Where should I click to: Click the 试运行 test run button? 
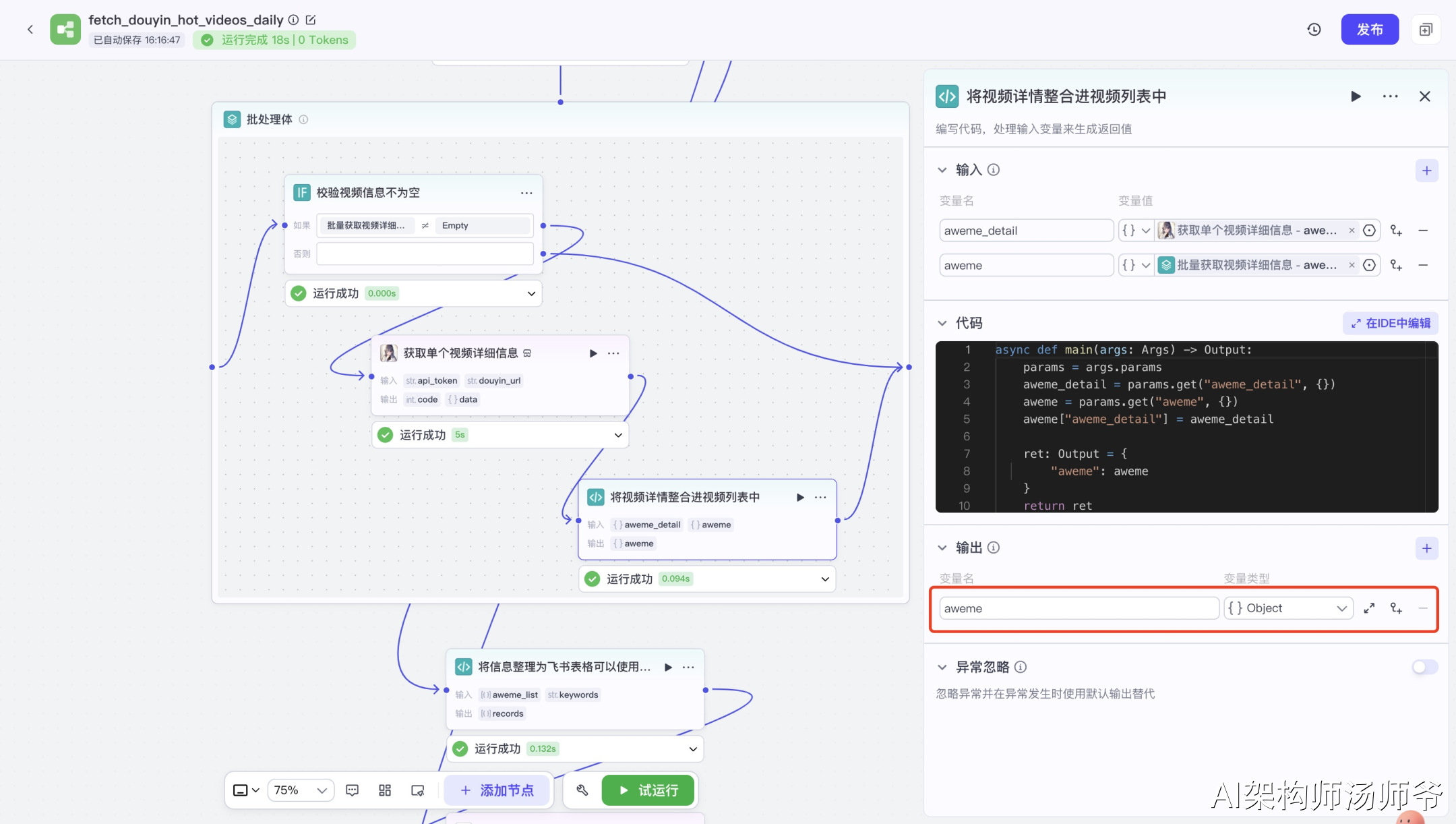tap(648, 790)
